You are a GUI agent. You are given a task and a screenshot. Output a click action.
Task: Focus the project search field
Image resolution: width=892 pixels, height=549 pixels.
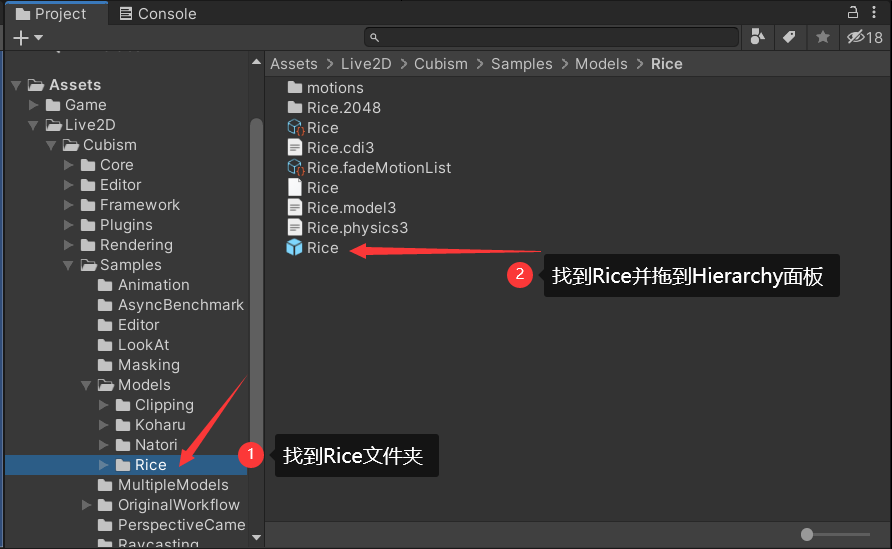click(551, 38)
